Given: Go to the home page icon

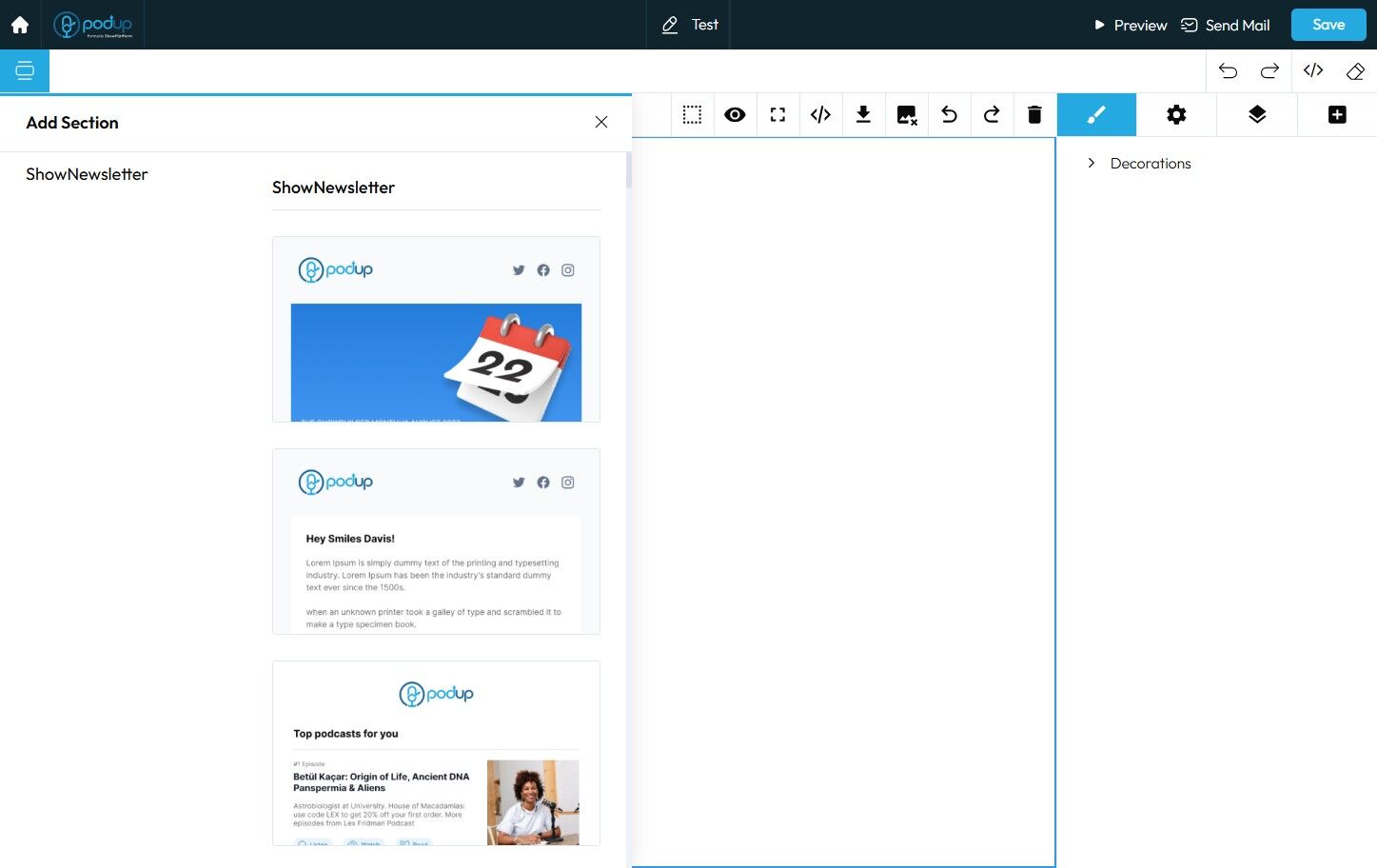Looking at the screenshot, I should (x=20, y=25).
